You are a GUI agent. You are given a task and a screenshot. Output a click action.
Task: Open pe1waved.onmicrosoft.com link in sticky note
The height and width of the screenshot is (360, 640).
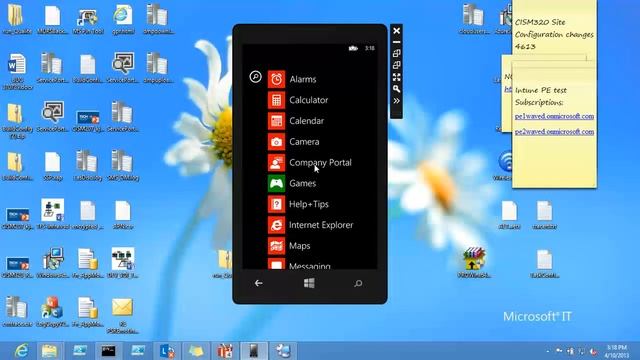(554, 116)
